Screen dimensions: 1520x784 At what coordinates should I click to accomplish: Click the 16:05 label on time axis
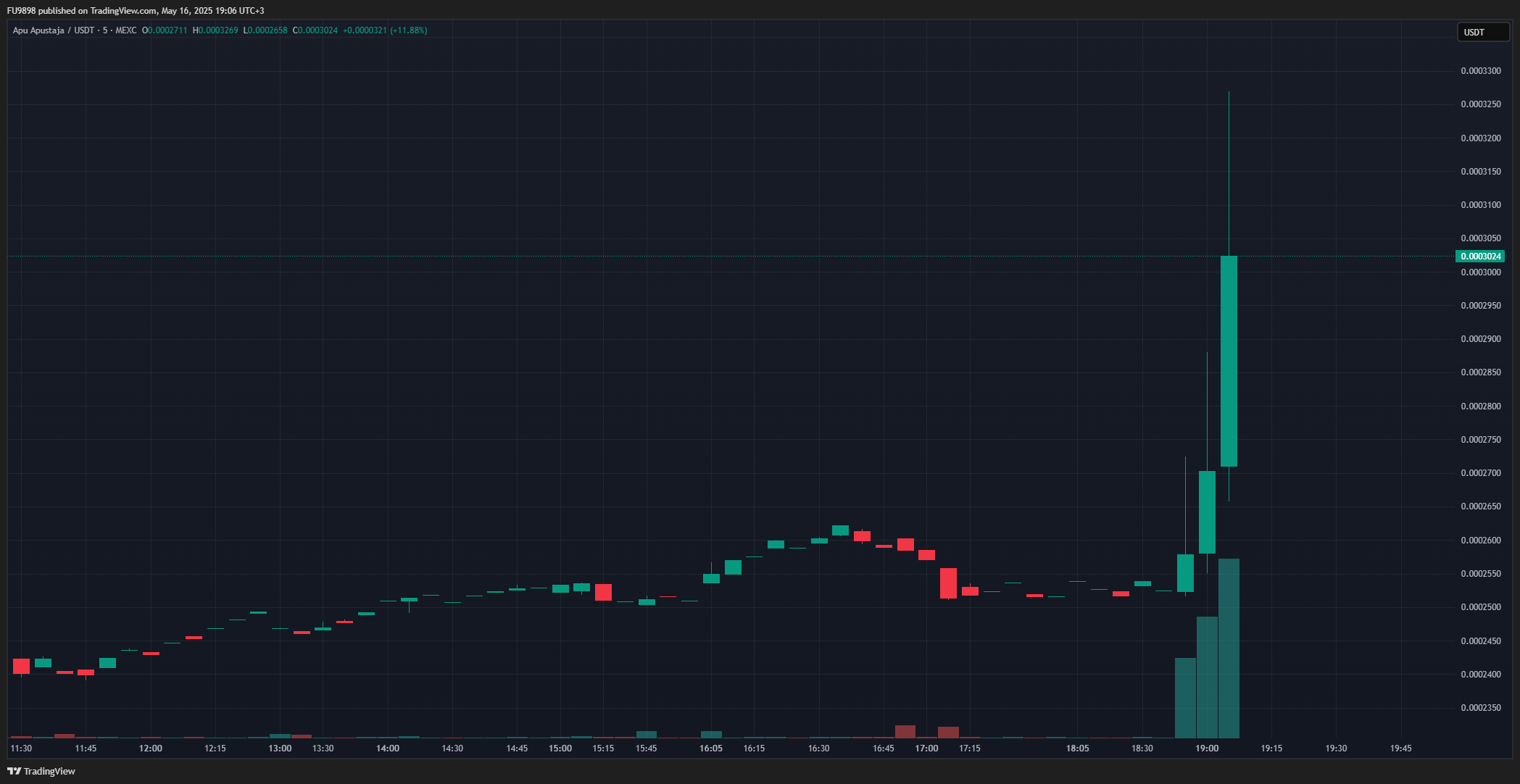711,748
